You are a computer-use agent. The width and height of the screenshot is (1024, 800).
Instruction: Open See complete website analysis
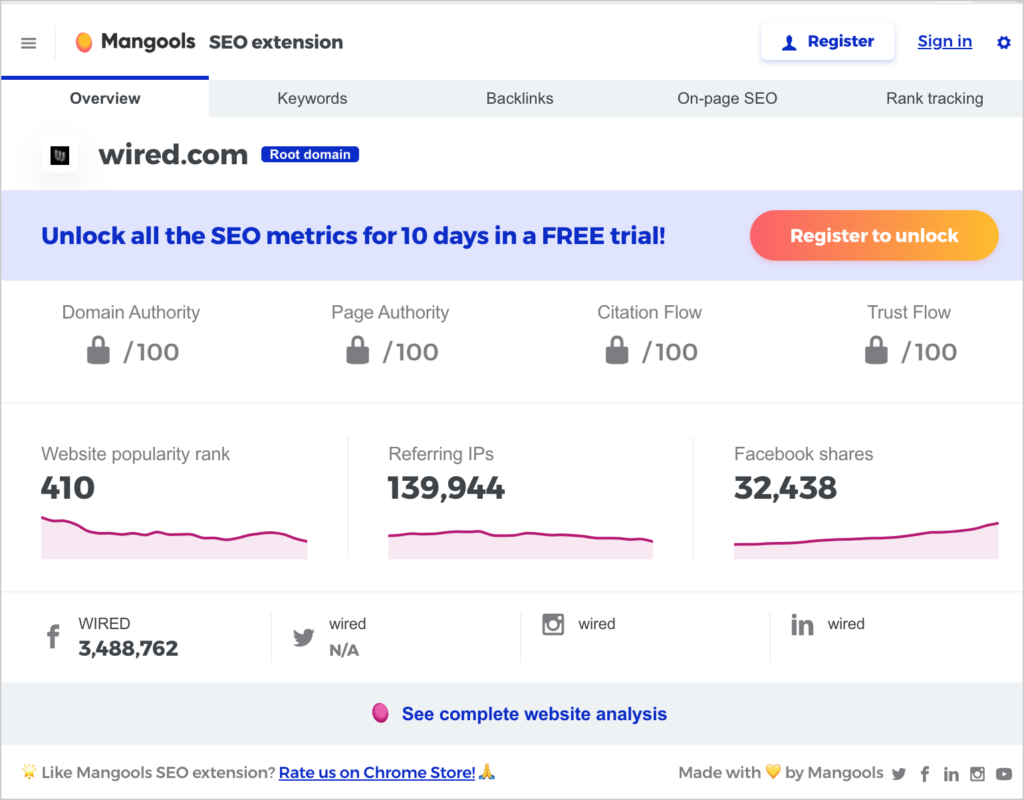534,714
